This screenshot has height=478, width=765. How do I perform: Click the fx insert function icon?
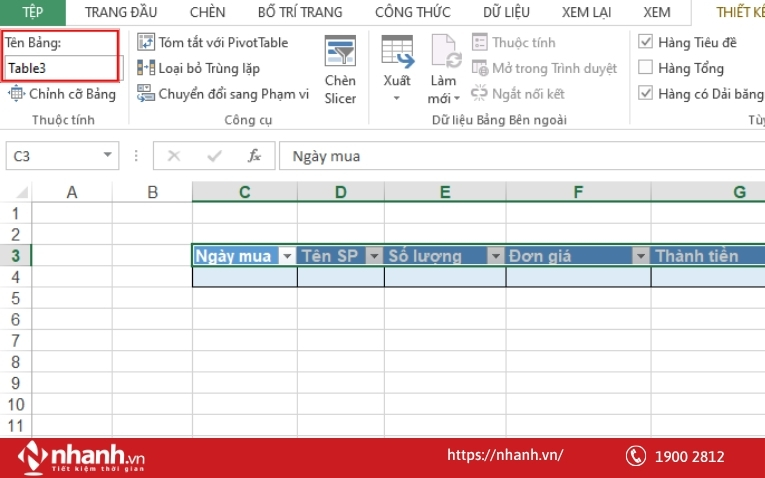[x=255, y=156]
